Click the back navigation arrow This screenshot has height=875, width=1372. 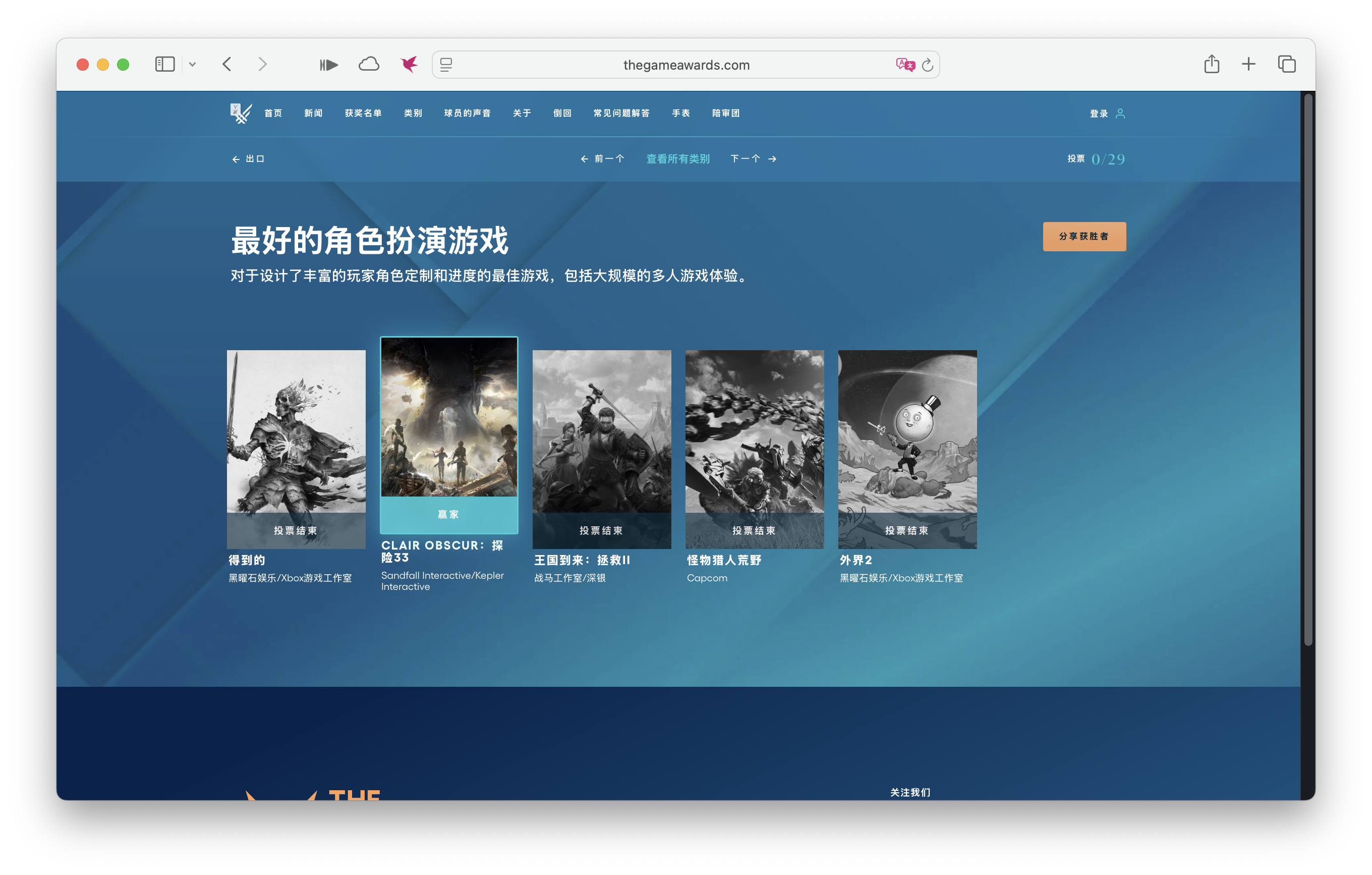pyautogui.click(x=227, y=64)
